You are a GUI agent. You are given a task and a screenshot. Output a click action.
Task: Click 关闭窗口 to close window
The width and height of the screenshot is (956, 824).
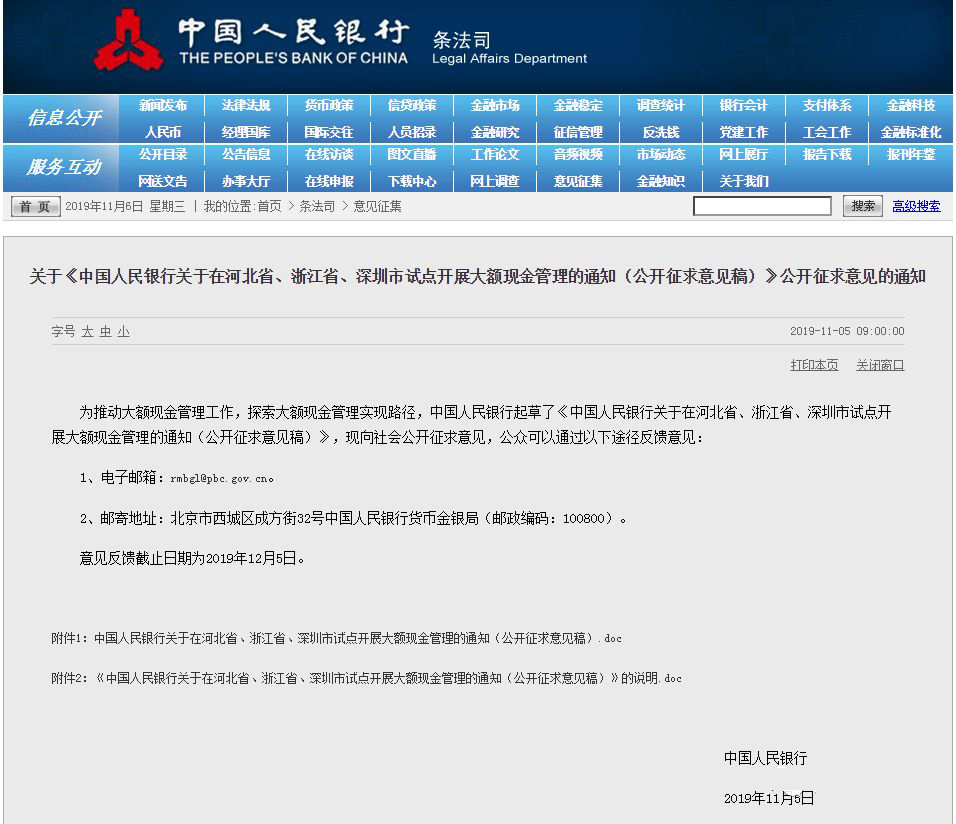pyautogui.click(x=880, y=365)
